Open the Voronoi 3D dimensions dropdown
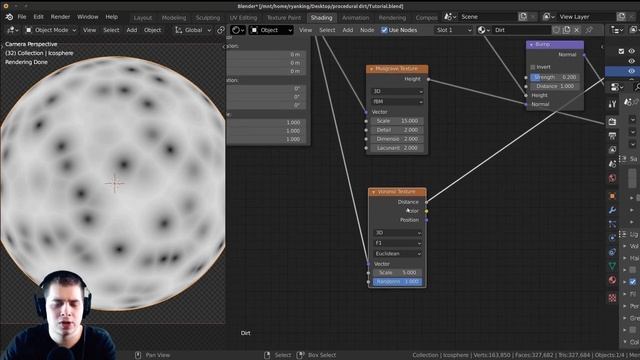The image size is (640, 360). click(x=398, y=233)
